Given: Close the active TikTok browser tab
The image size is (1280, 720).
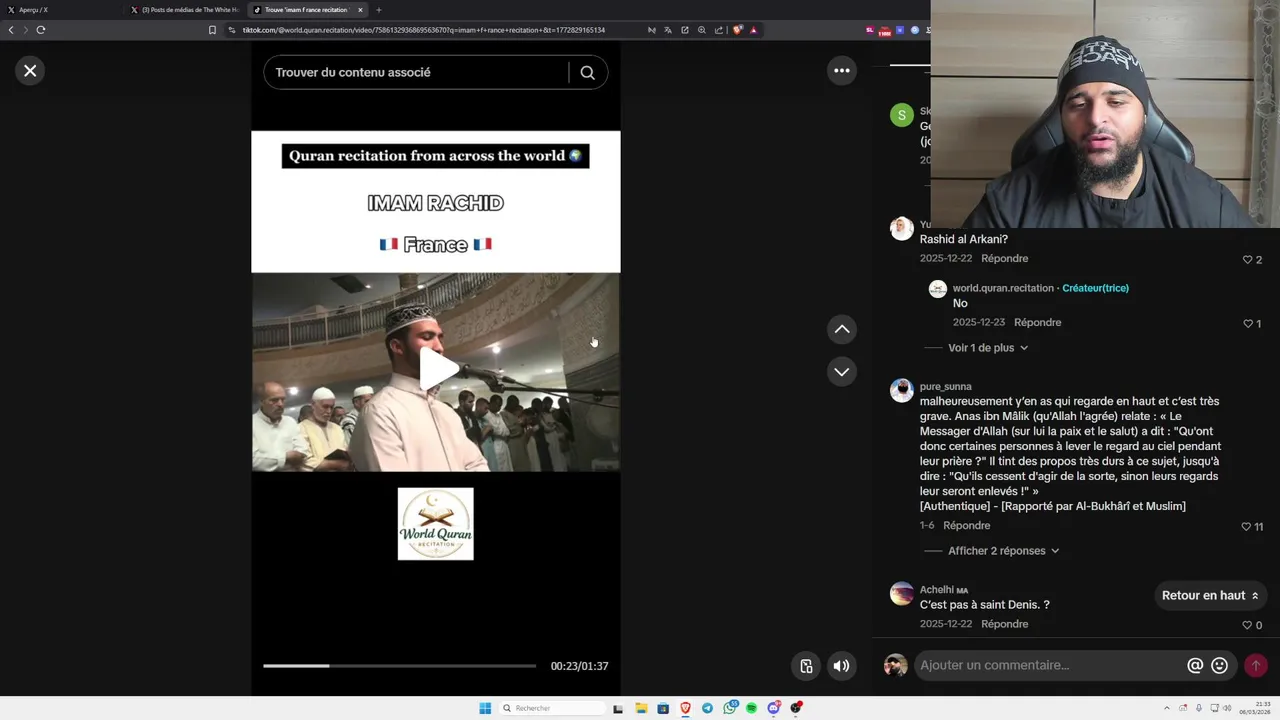Looking at the screenshot, I should pyautogui.click(x=360, y=10).
